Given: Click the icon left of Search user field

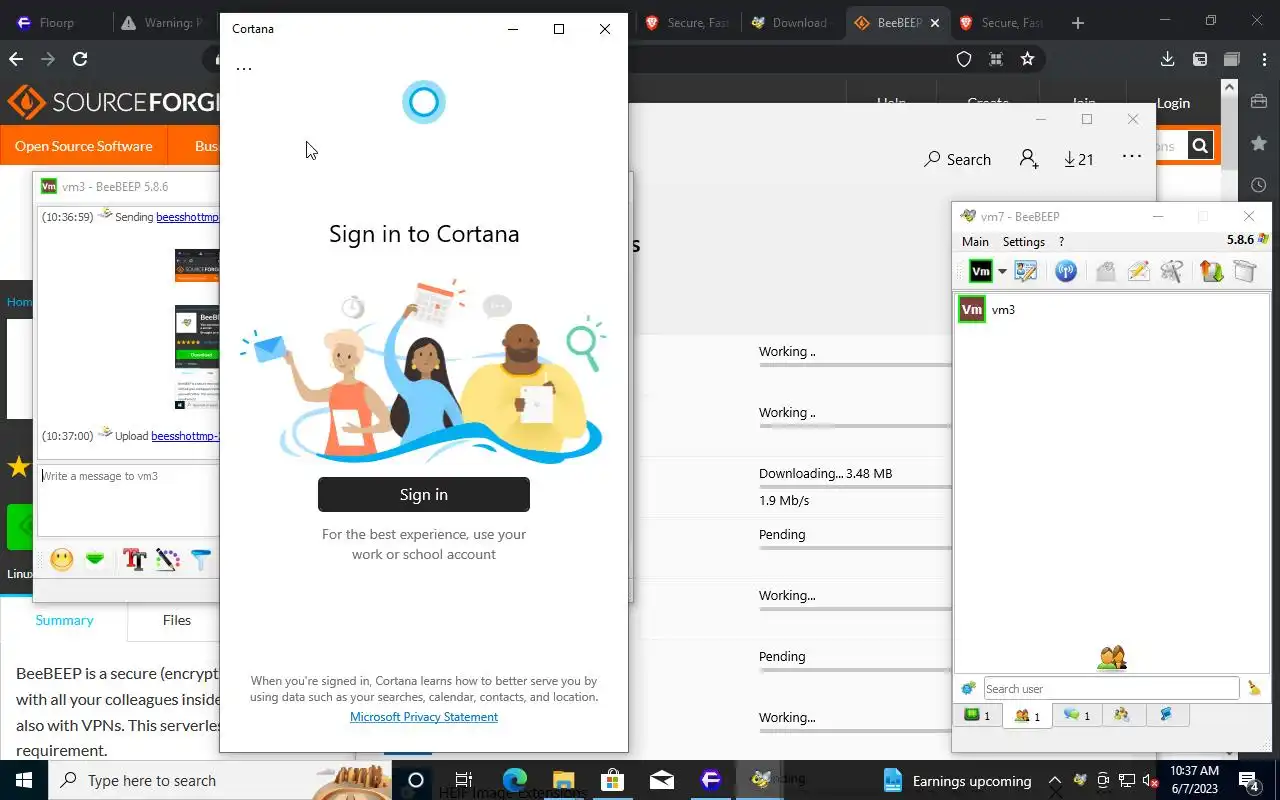Looking at the screenshot, I should click(x=968, y=688).
